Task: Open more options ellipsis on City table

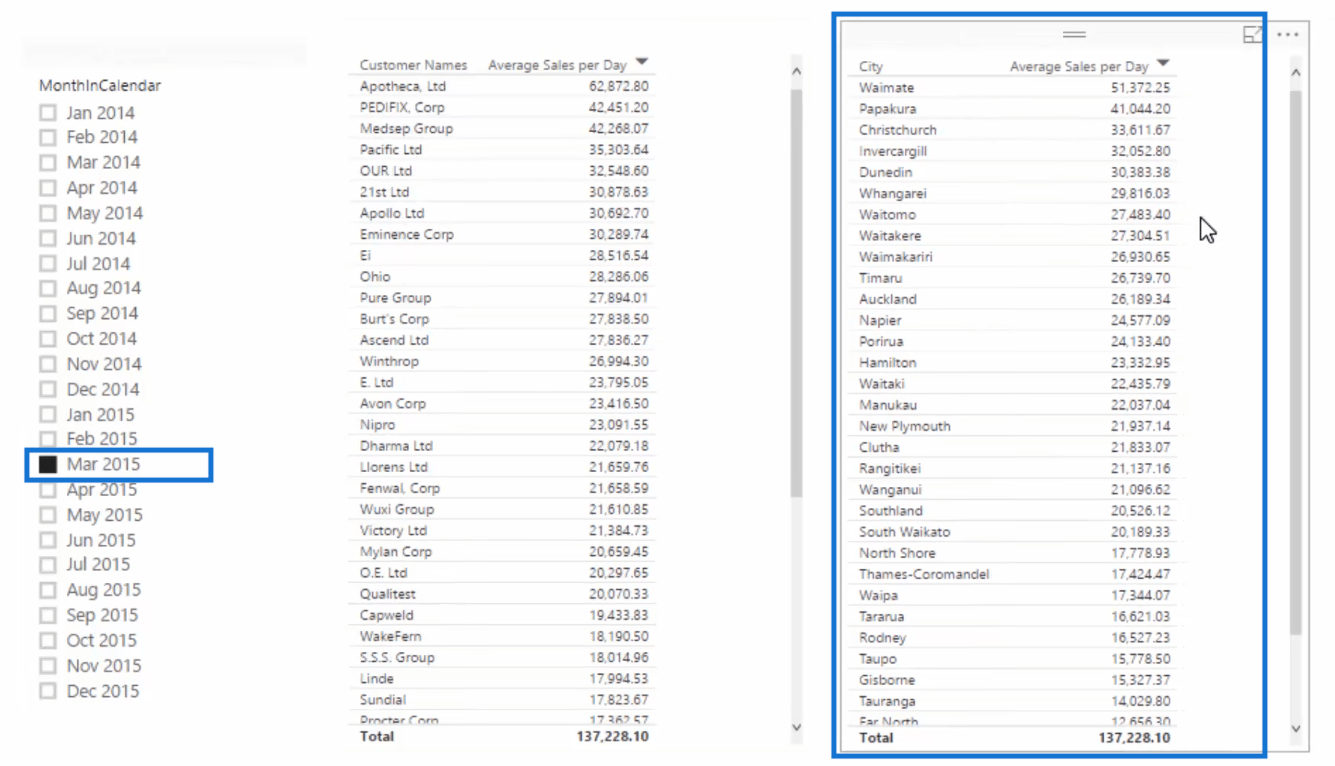Action: pyautogui.click(x=1288, y=35)
